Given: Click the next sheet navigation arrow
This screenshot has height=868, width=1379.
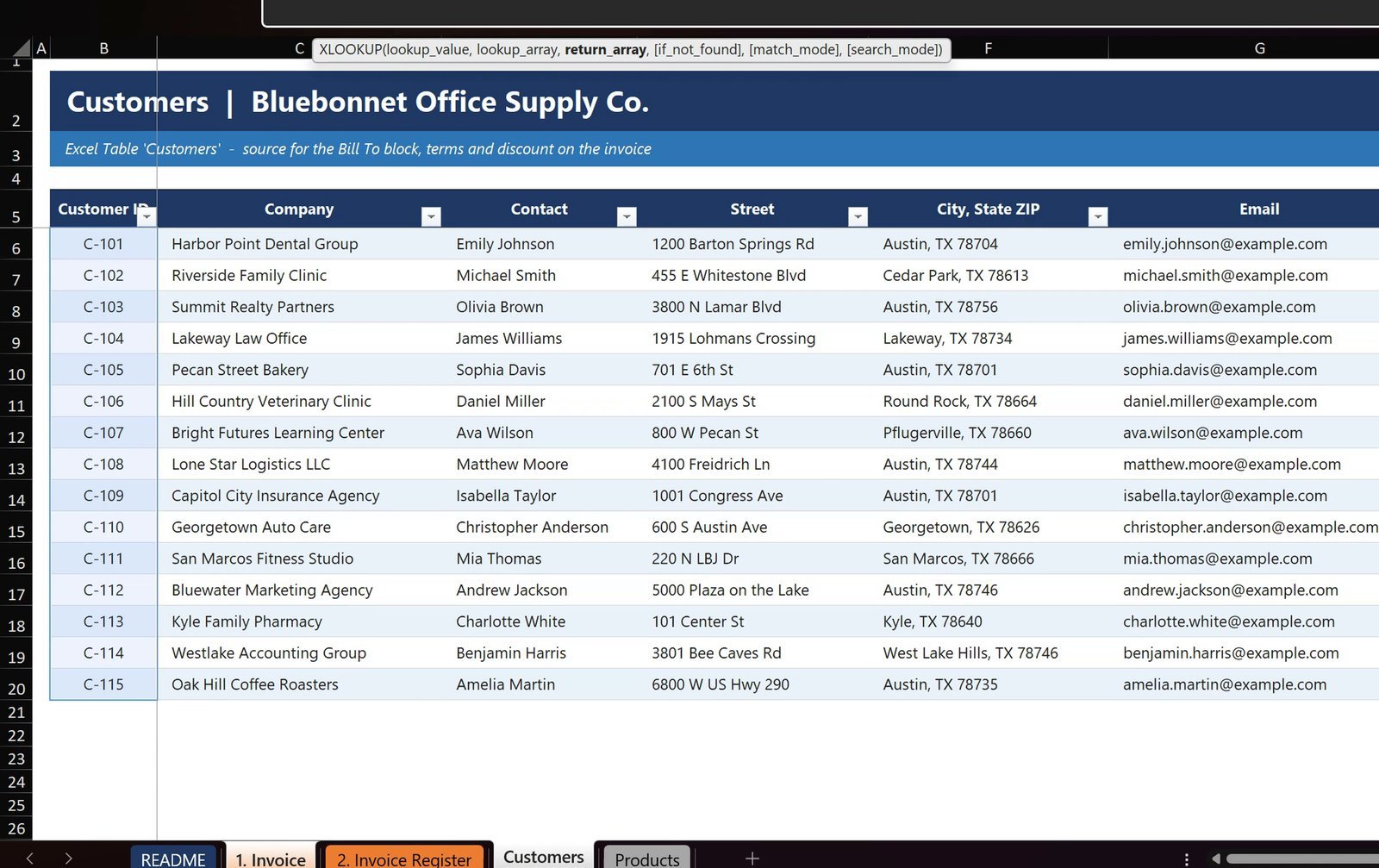Looking at the screenshot, I should coord(68,858).
